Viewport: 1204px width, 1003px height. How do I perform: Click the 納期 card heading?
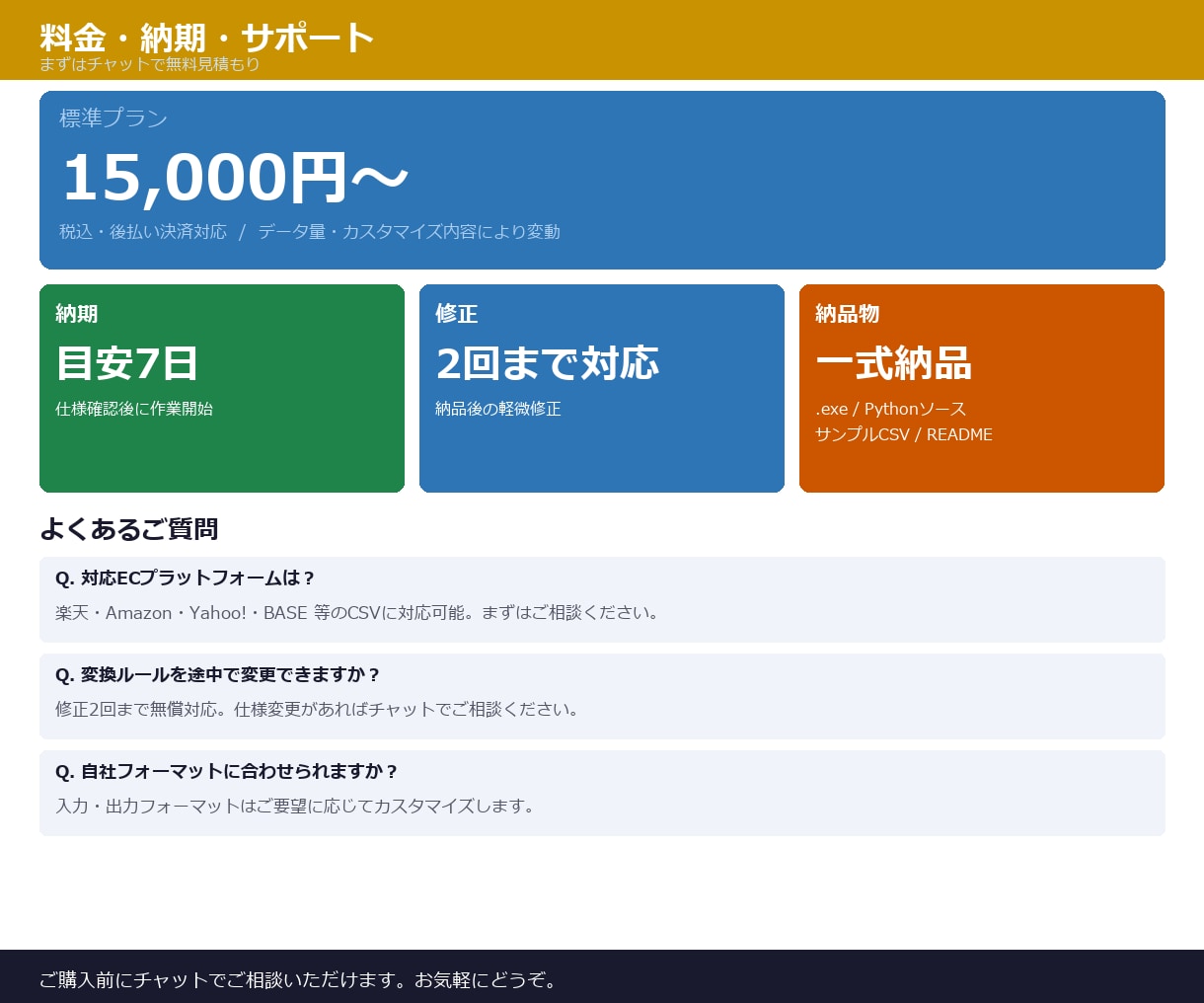(77, 314)
